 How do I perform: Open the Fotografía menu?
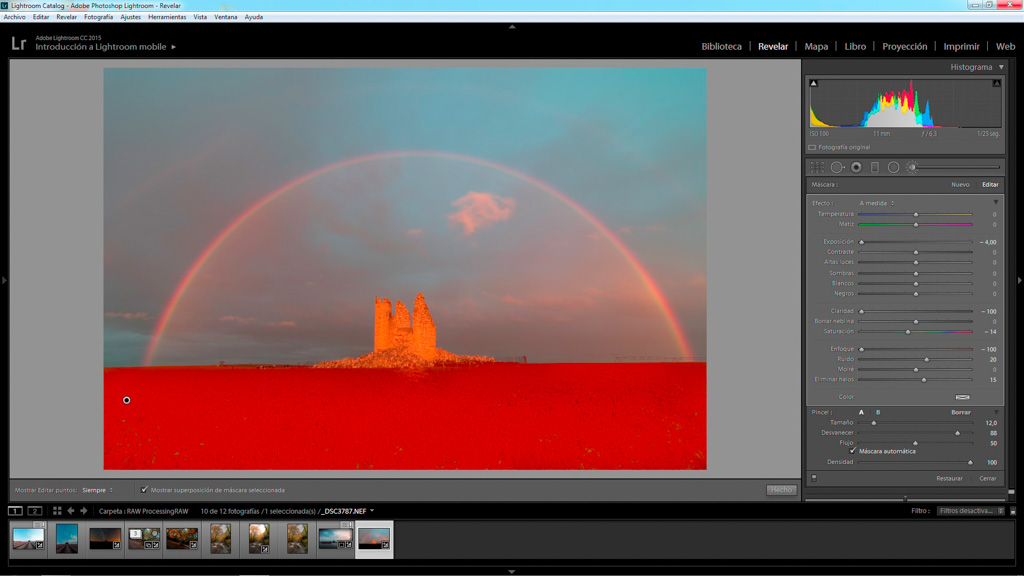pos(98,17)
